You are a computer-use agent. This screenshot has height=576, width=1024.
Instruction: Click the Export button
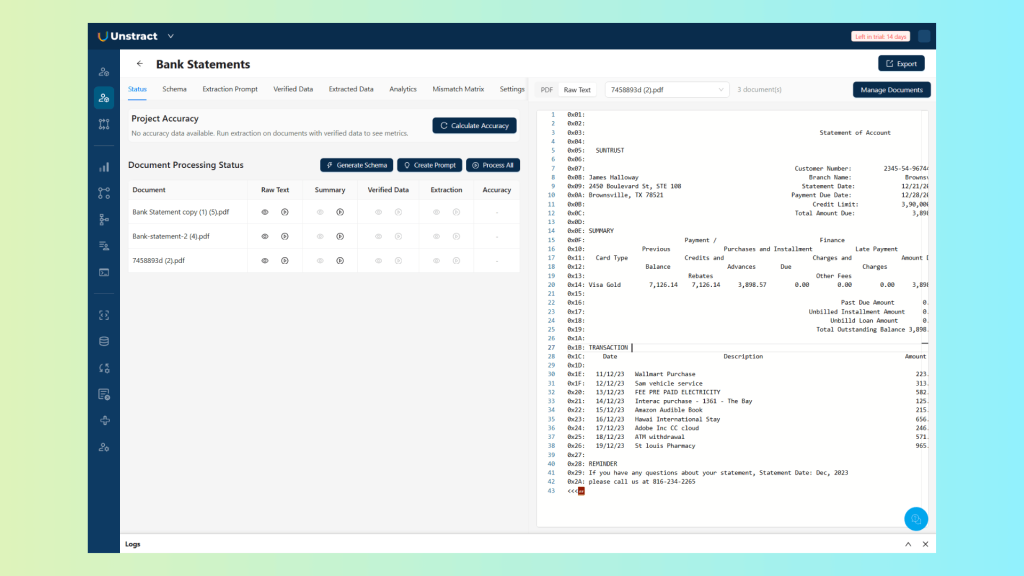pyautogui.click(x=901, y=63)
